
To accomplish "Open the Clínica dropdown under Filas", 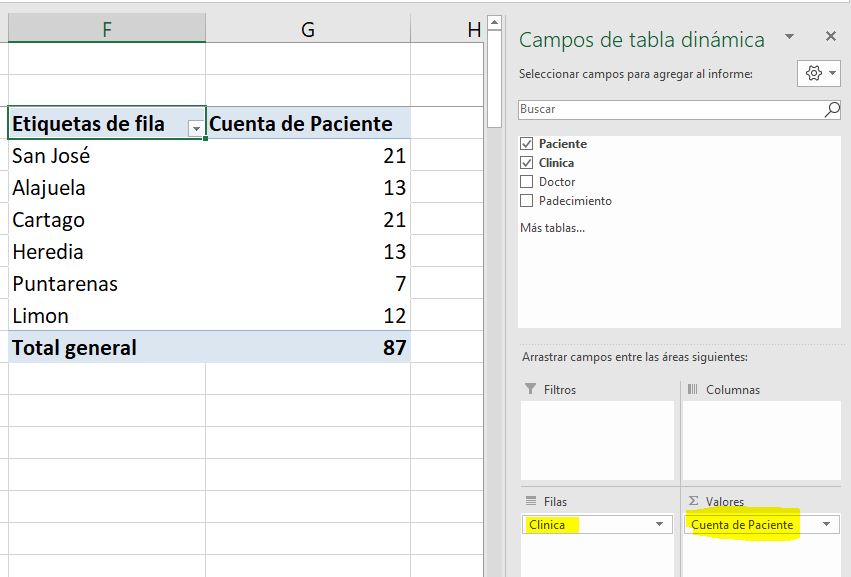I will [659, 523].
